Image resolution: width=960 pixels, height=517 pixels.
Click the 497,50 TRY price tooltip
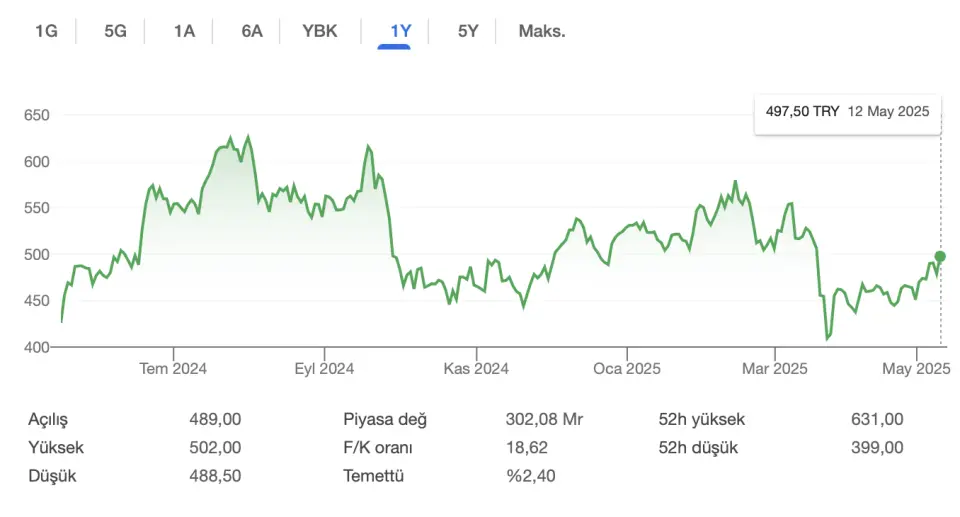[847, 114]
